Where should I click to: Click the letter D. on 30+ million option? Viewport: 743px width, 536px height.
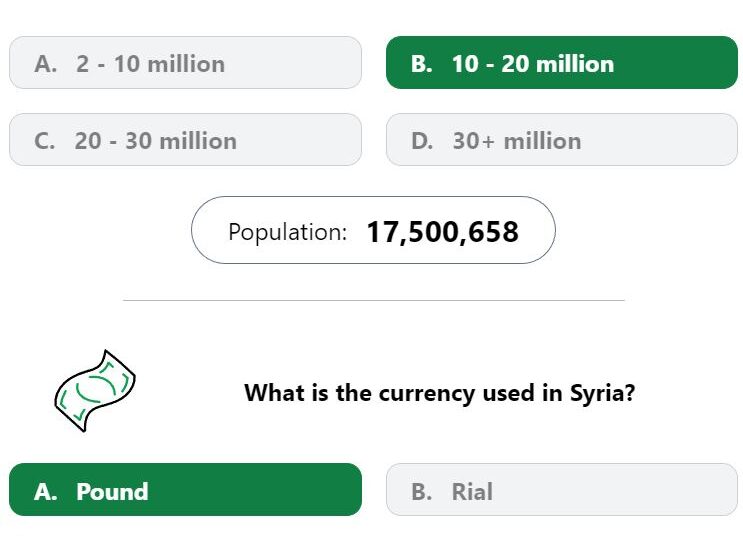[x=422, y=141]
